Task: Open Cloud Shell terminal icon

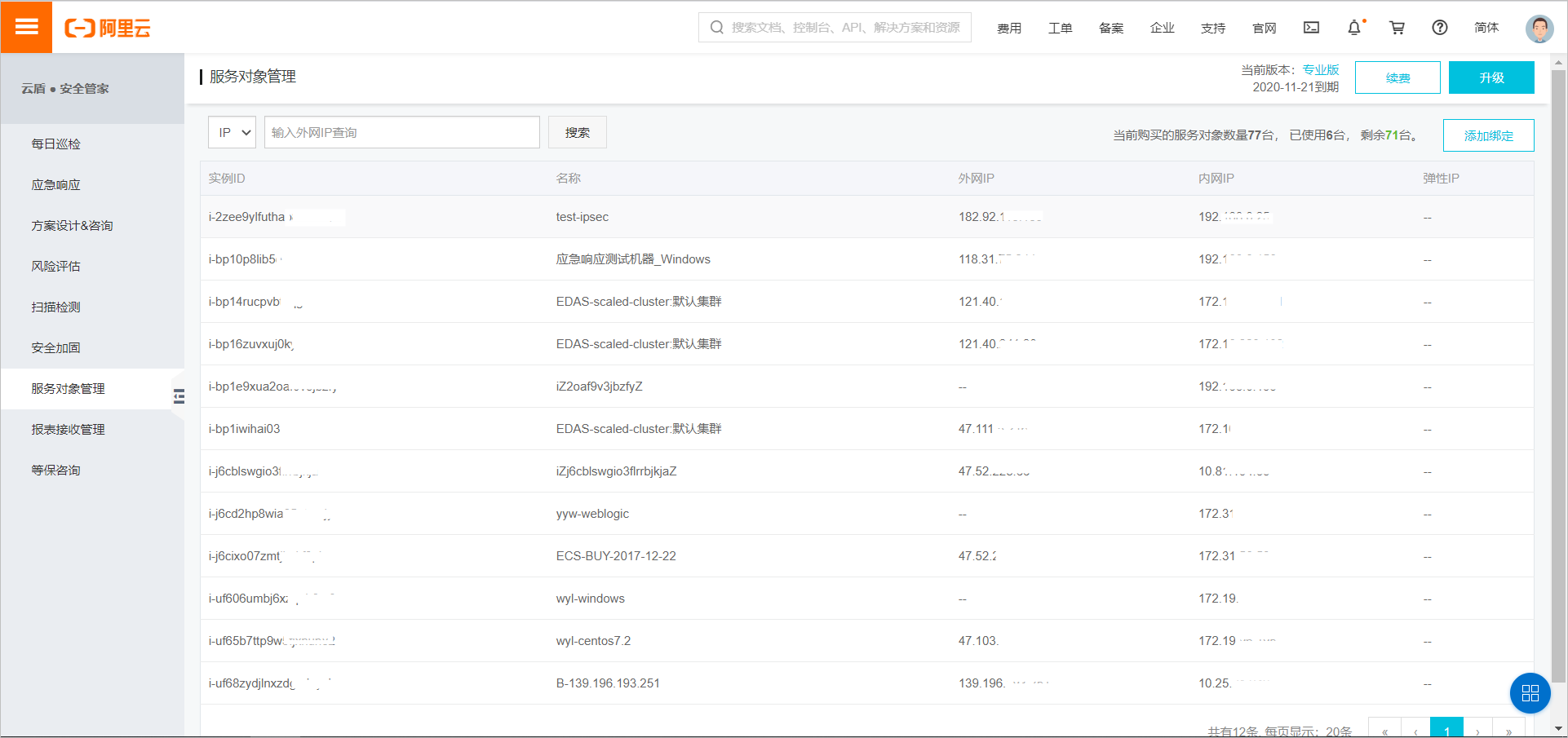Action: 1311,28
